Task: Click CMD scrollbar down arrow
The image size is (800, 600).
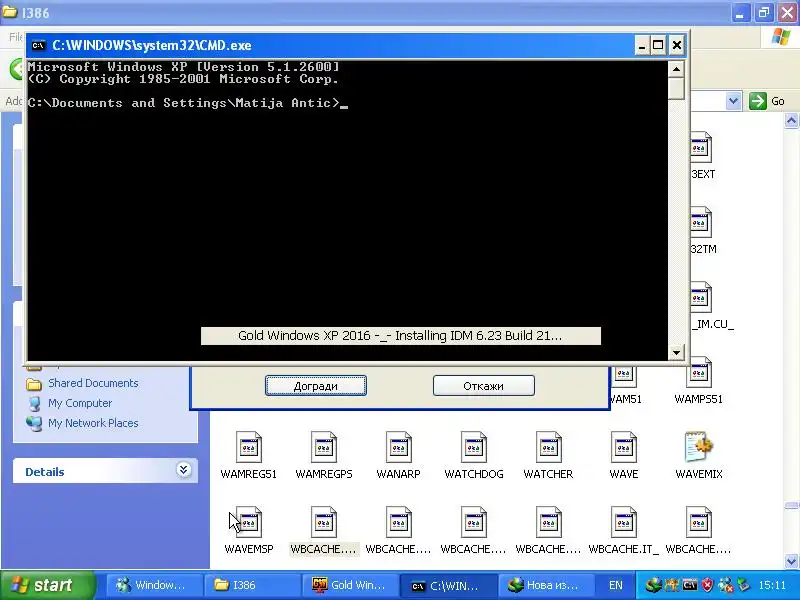Action: [676, 352]
